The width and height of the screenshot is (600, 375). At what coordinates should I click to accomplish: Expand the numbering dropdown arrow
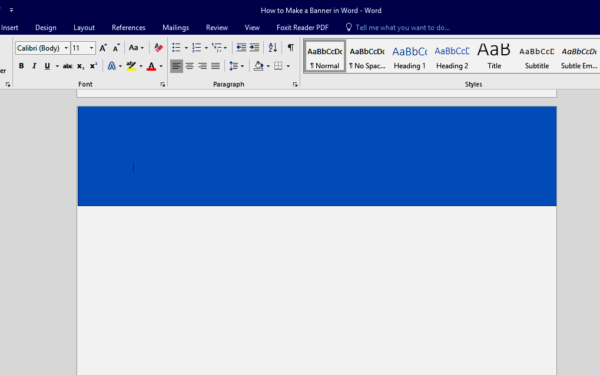tap(206, 48)
